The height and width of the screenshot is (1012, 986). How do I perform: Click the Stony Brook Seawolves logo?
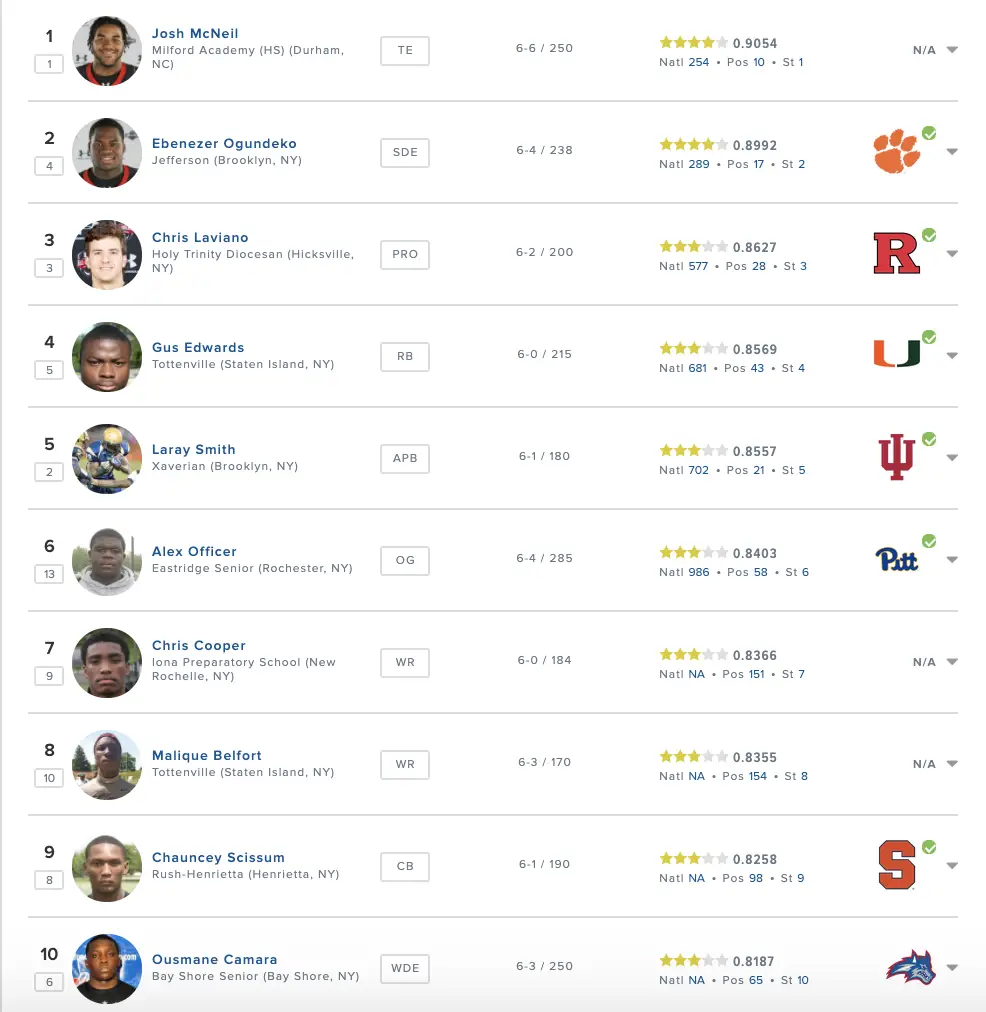point(911,967)
